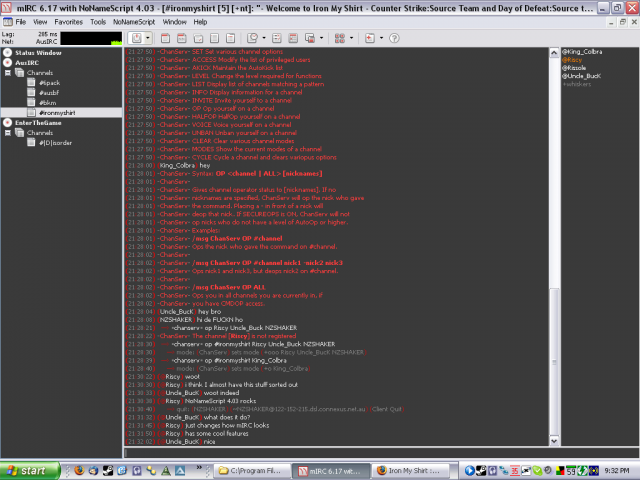Open the Tools menu
Viewport: 640px width, 480px height.
point(98,22)
